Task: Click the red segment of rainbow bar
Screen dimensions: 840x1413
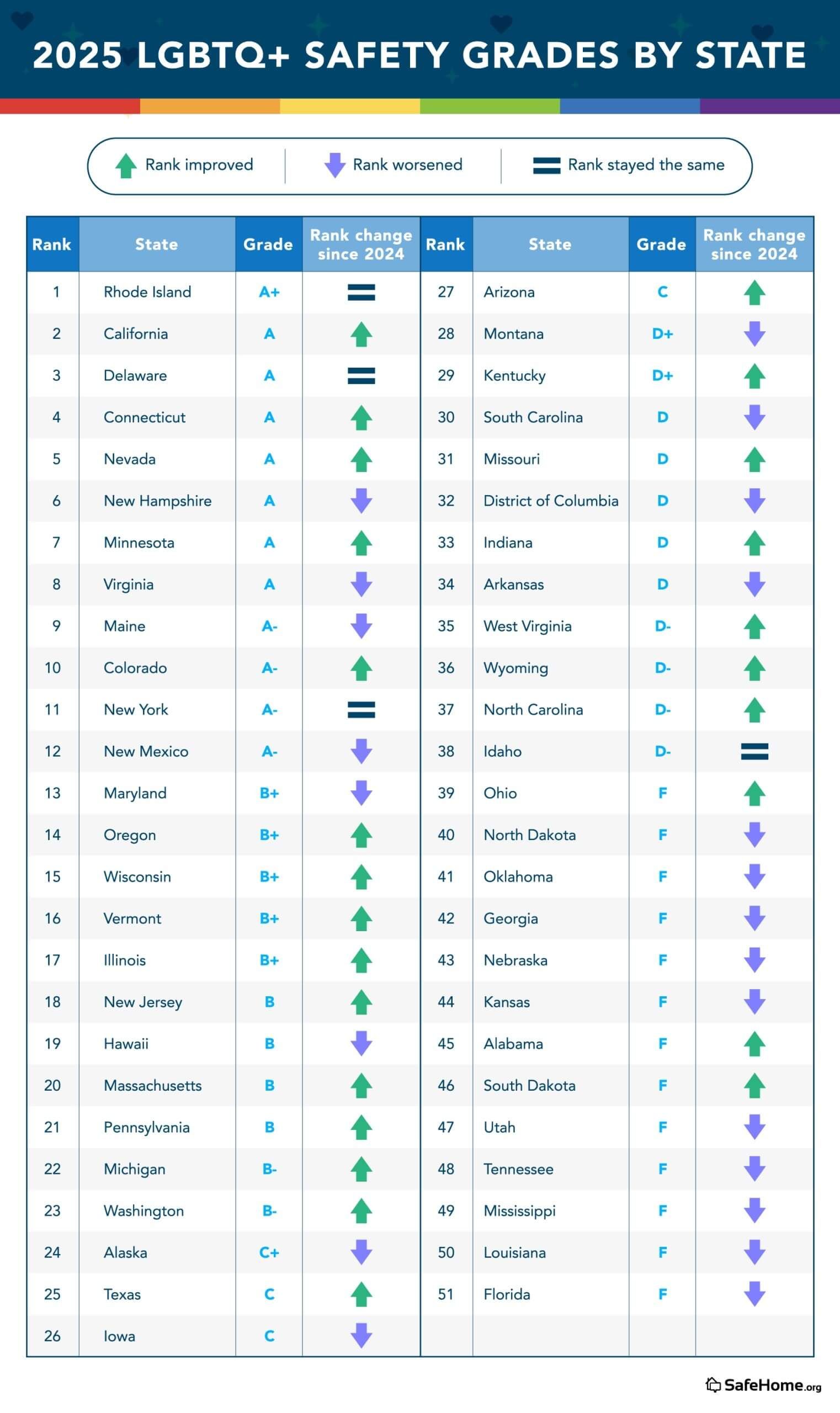Action: [x=70, y=106]
